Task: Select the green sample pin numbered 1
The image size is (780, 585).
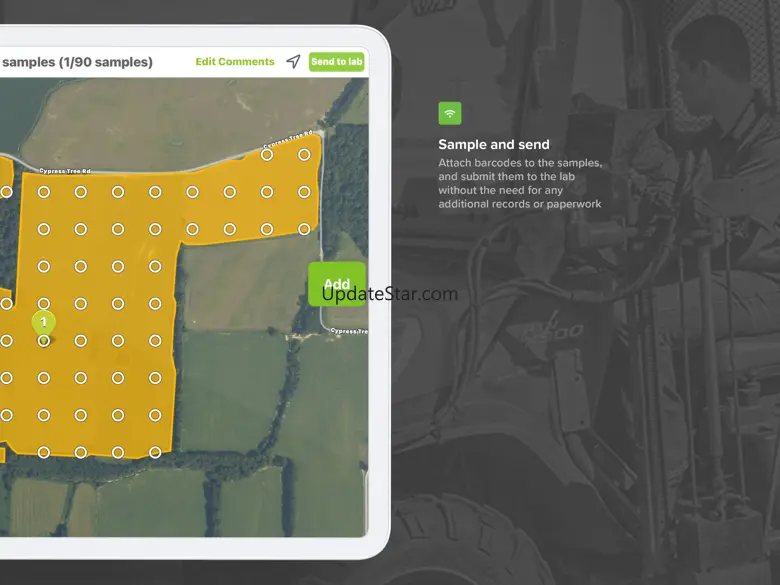Action: tap(44, 324)
